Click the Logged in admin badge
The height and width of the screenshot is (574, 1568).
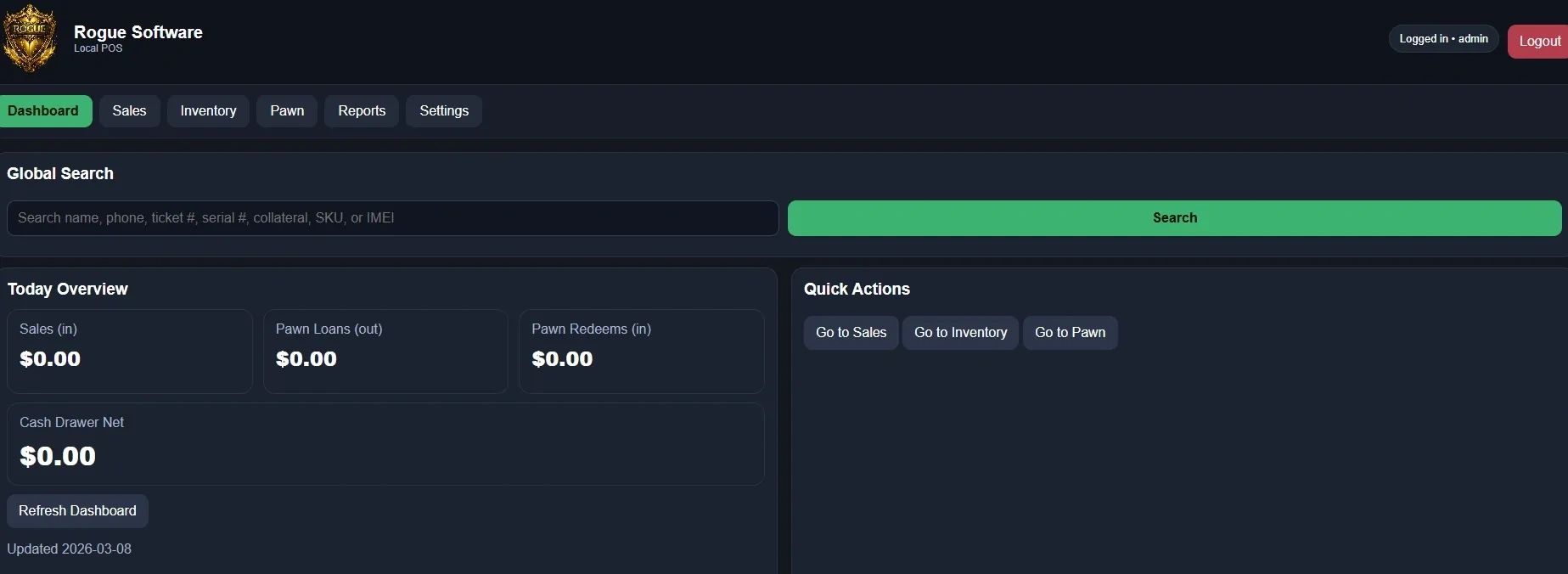click(1443, 39)
